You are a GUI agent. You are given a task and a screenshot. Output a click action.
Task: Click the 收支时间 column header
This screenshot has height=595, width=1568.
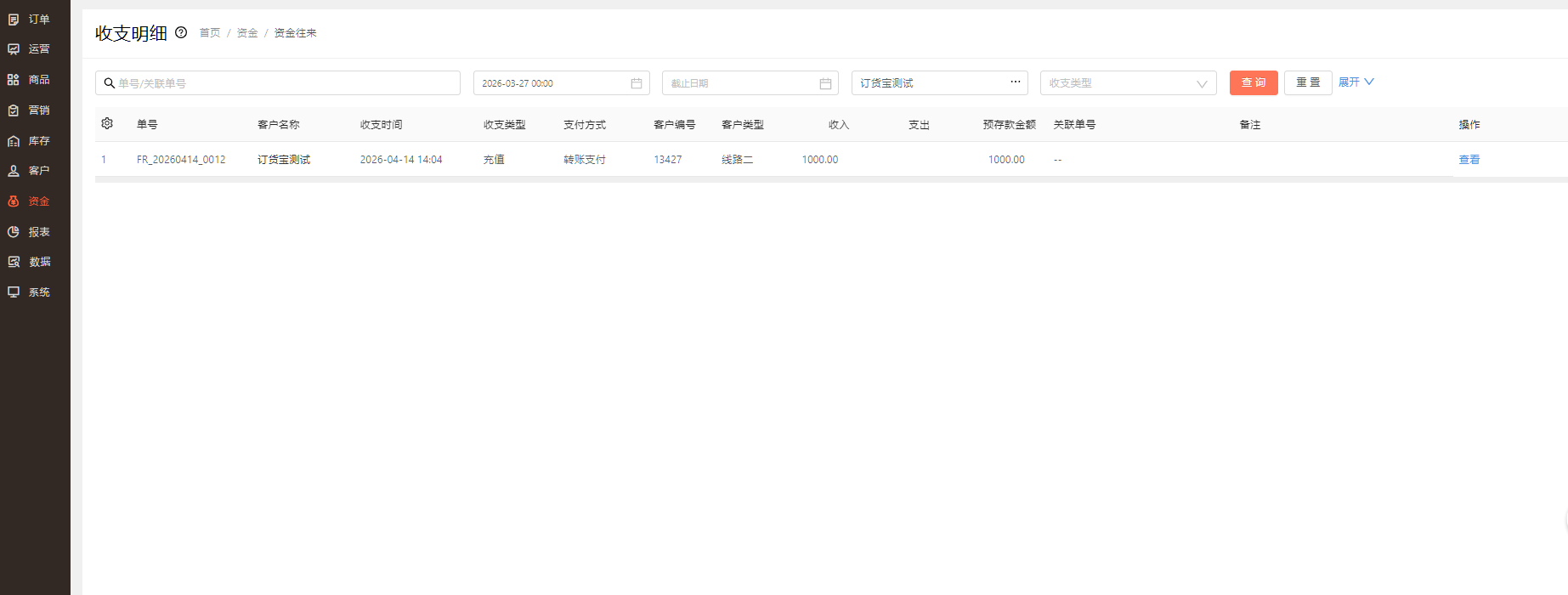[382, 125]
